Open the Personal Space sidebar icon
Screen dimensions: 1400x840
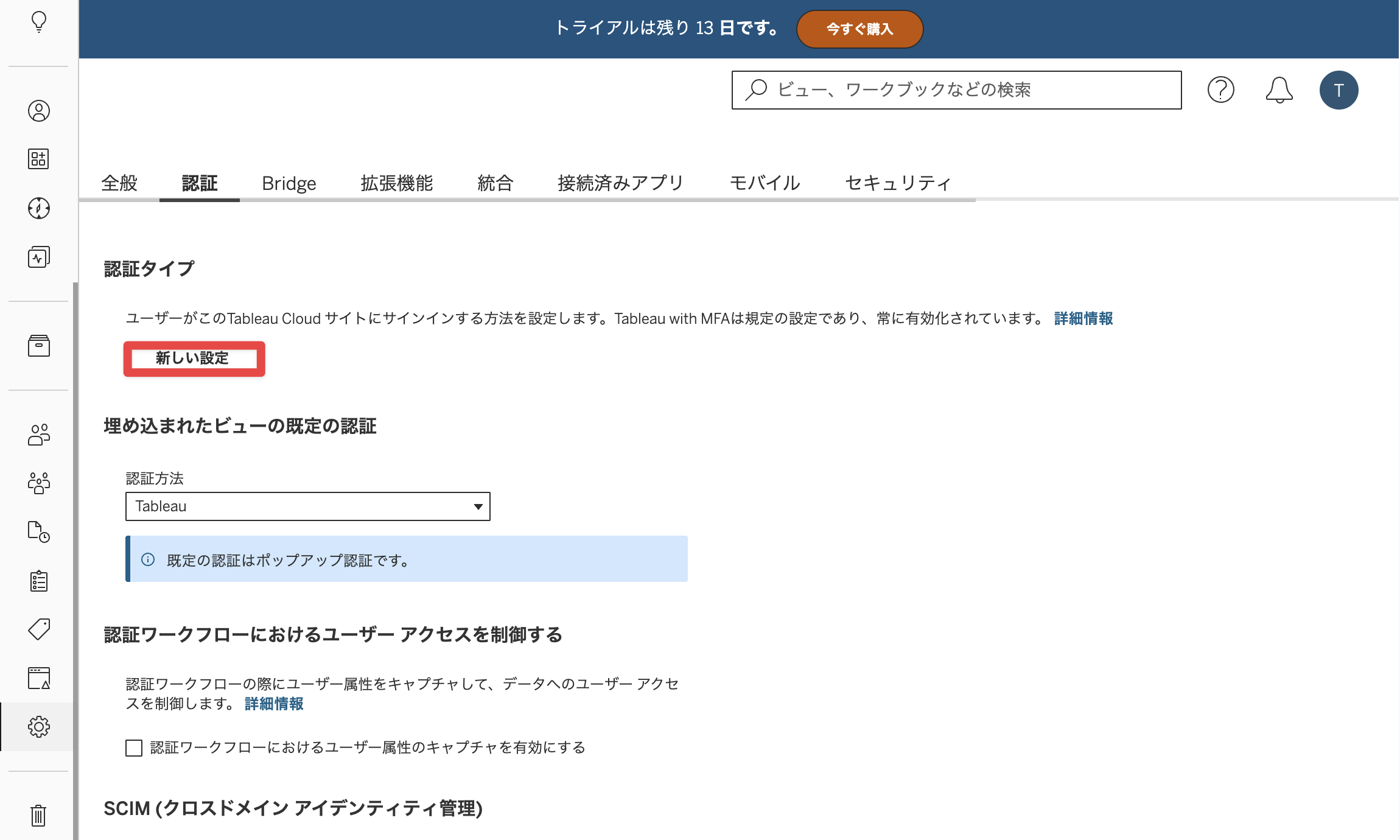click(39, 111)
